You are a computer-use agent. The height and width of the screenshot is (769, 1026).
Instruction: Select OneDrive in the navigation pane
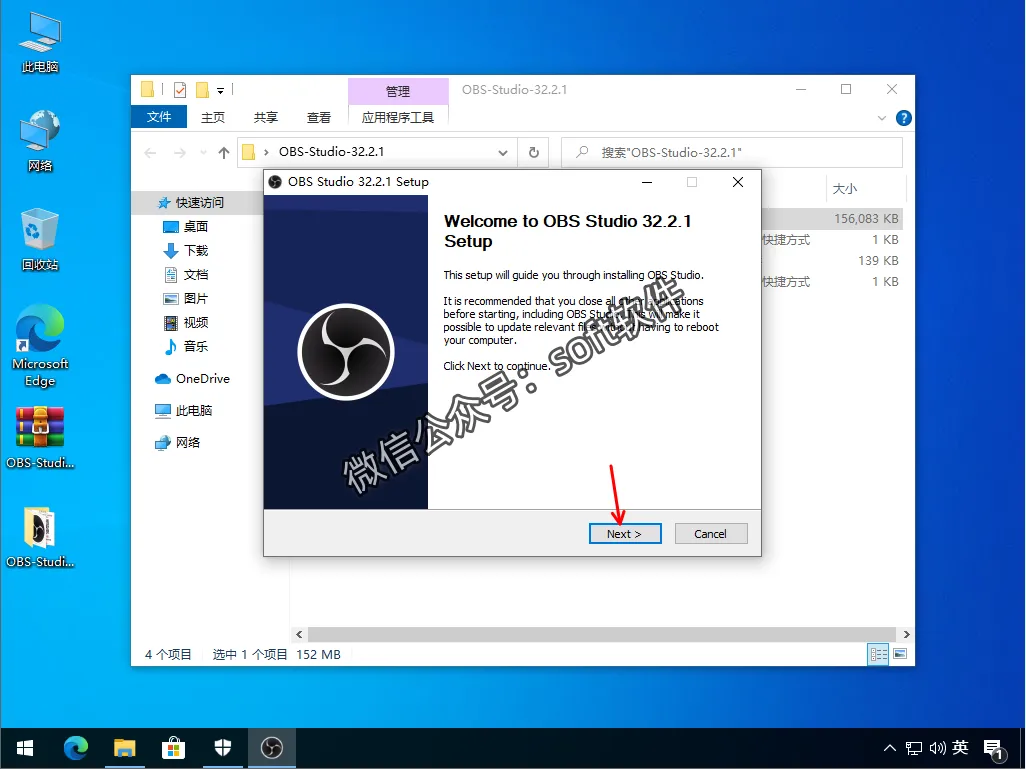tap(192, 378)
